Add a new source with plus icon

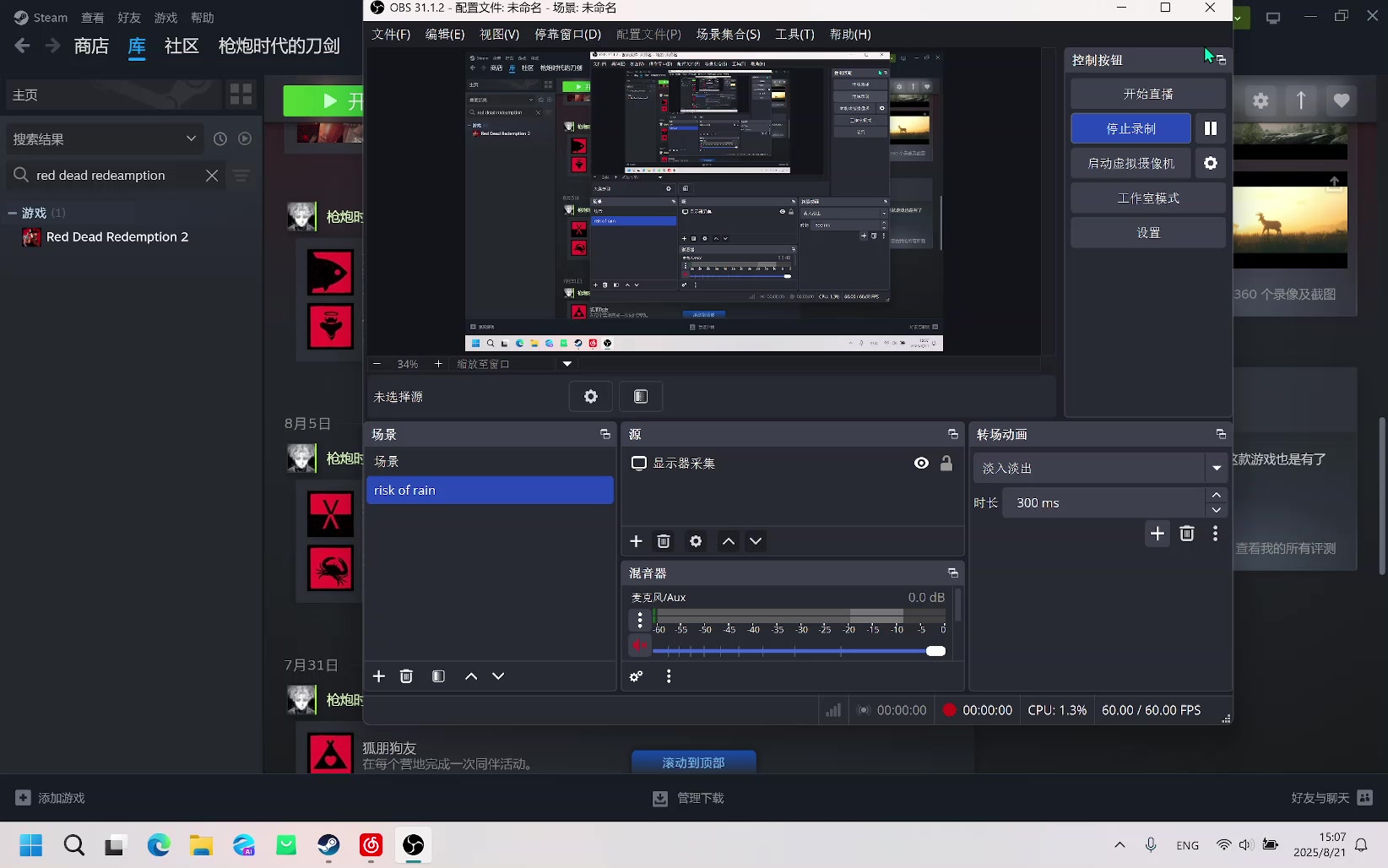[x=637, y=541]
